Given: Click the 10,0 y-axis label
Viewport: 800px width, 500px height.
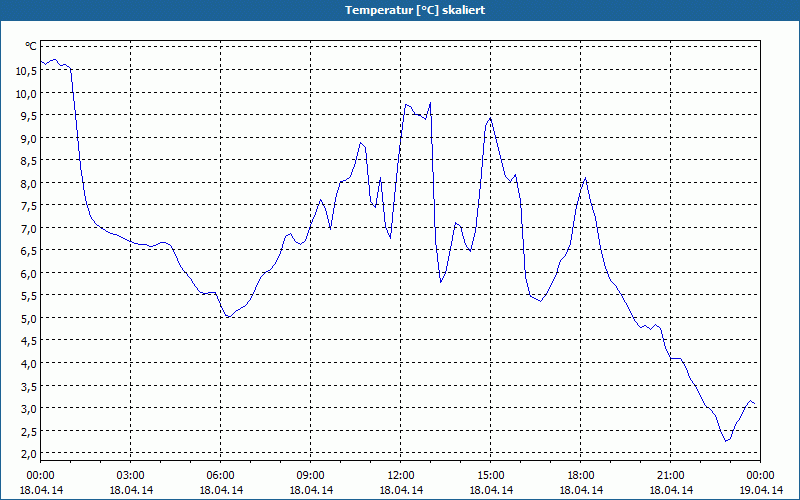Looking at the screenshot, I should pyautogui.click(x=26, y=93).
